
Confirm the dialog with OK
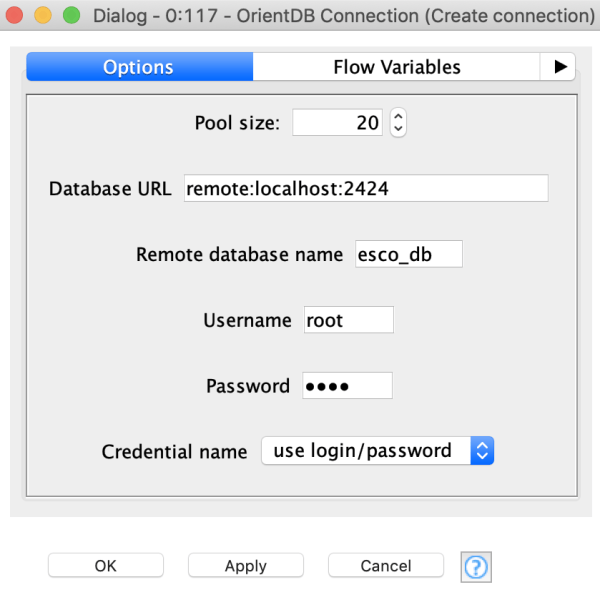(106, 566)
